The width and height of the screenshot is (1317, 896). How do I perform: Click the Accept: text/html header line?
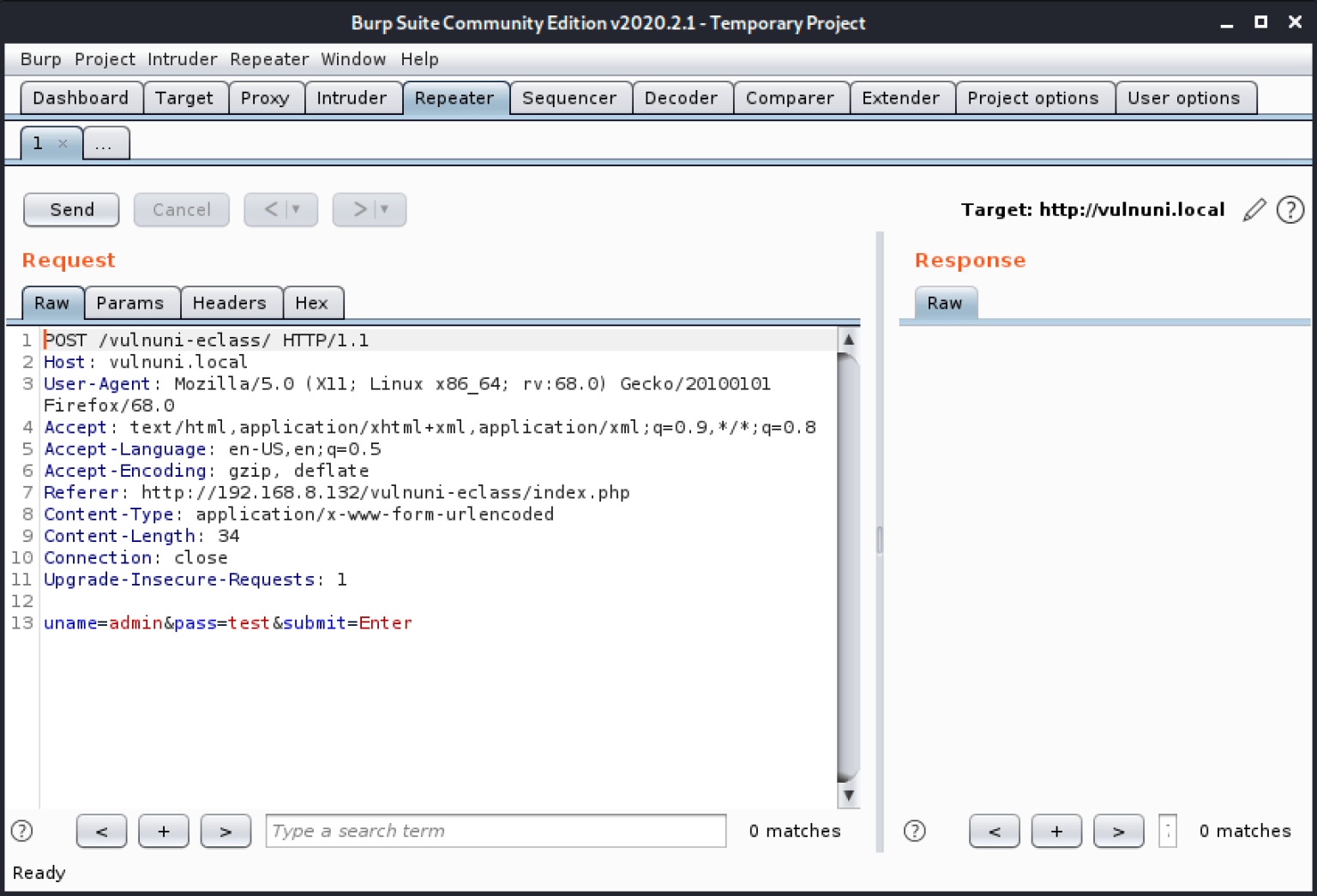430,427
